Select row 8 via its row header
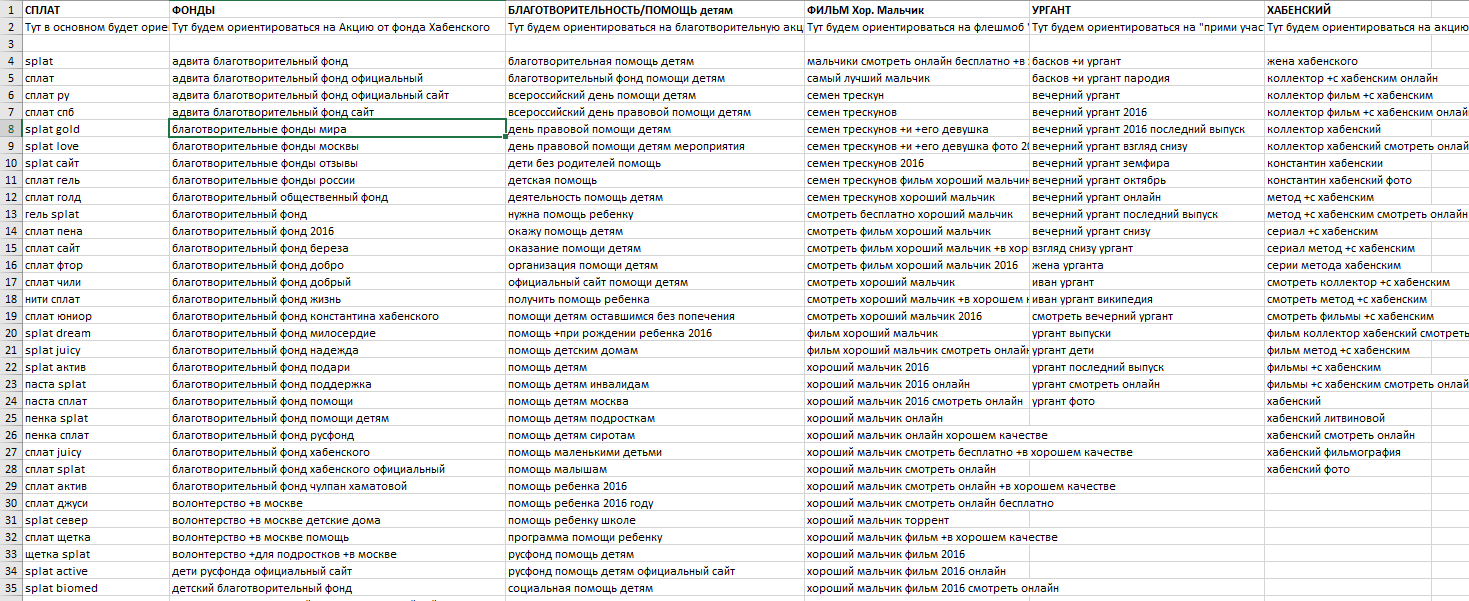The width and height of the screenshot is (1469, 601). (10, 129)
